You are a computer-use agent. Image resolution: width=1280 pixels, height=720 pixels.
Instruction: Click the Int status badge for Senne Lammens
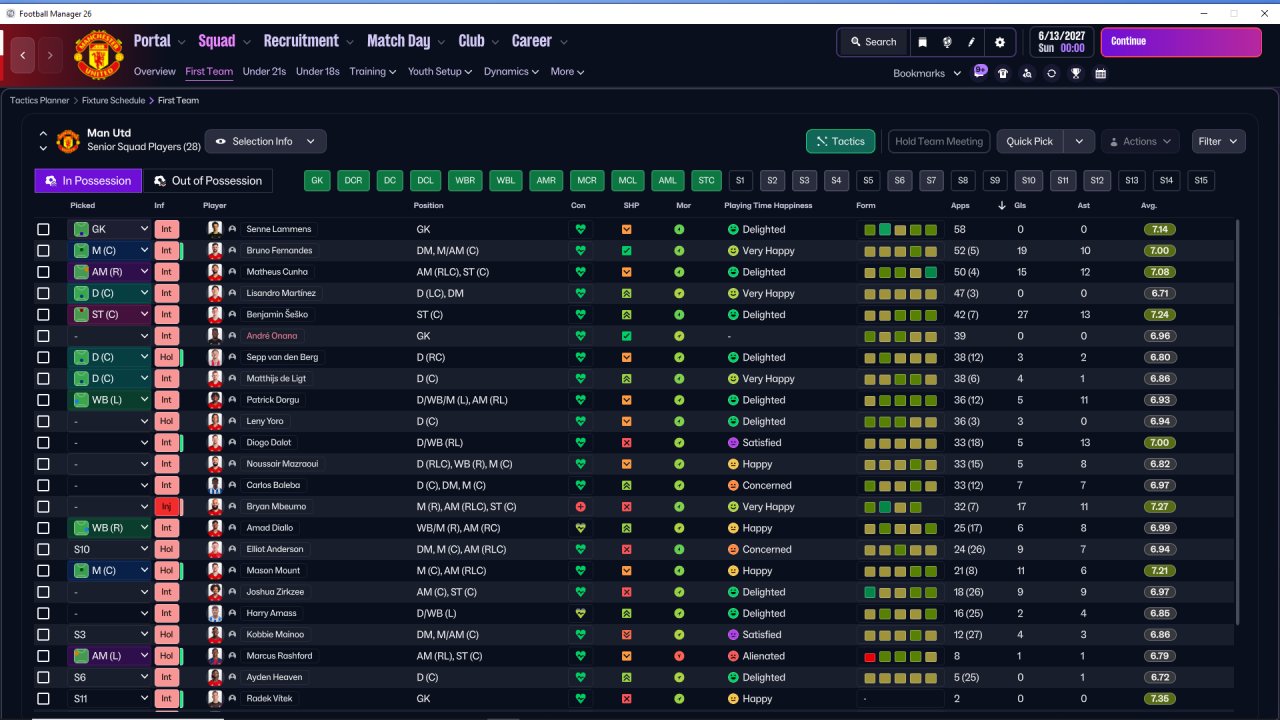point(166,229)
